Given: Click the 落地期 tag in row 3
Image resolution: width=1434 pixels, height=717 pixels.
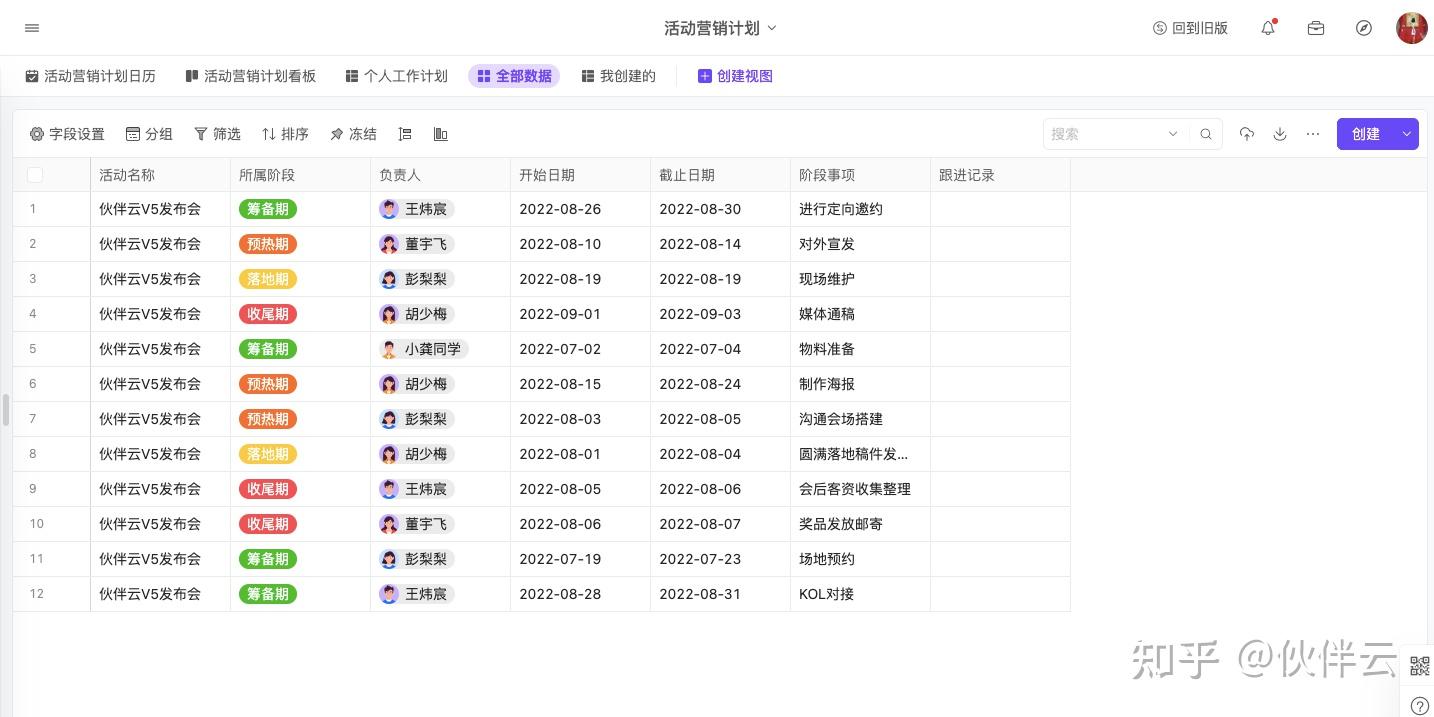Looking at the screenshot, I should click(x=268, y=279).
